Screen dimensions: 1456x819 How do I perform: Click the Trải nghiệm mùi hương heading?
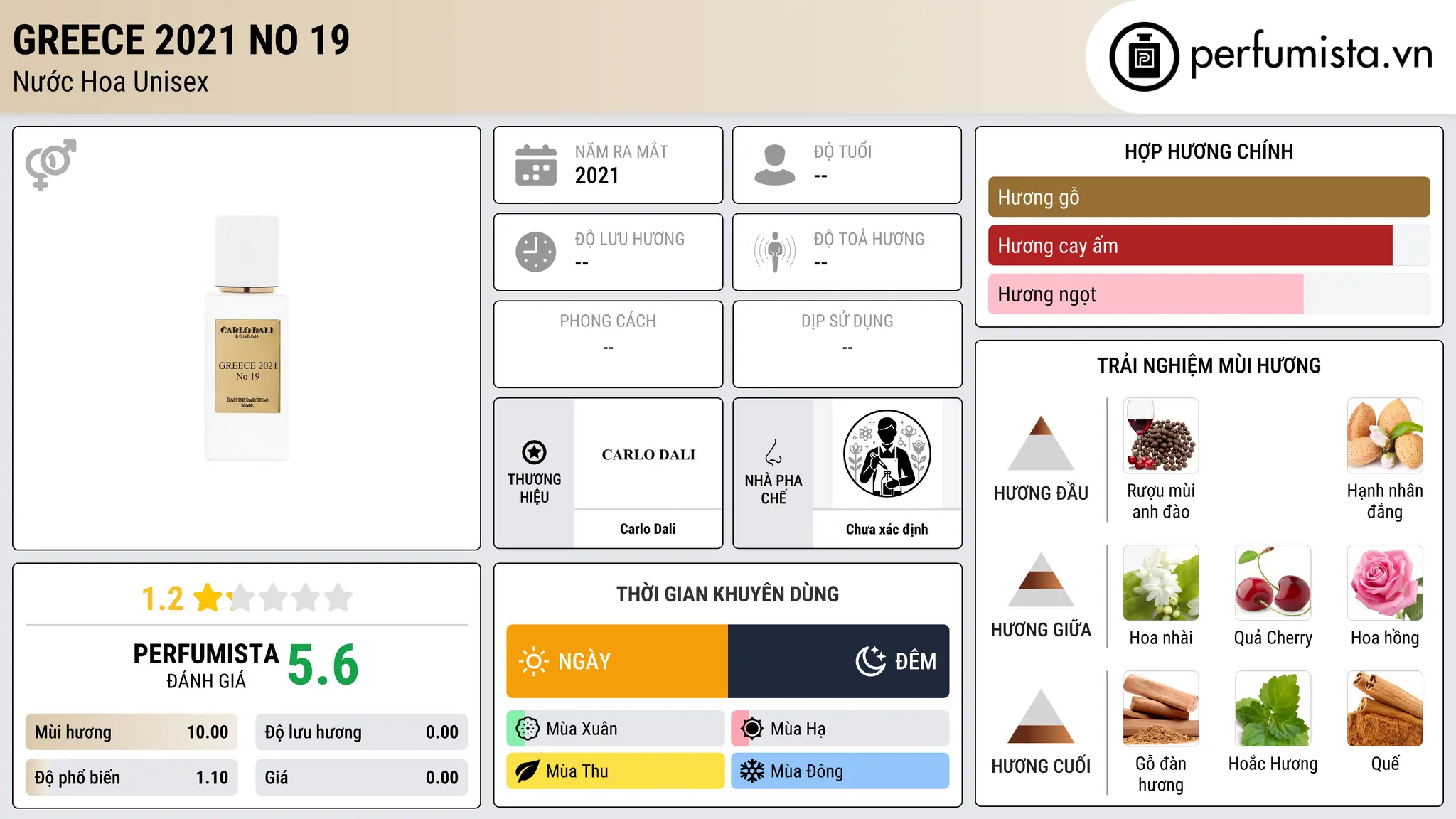(1209, 365)
